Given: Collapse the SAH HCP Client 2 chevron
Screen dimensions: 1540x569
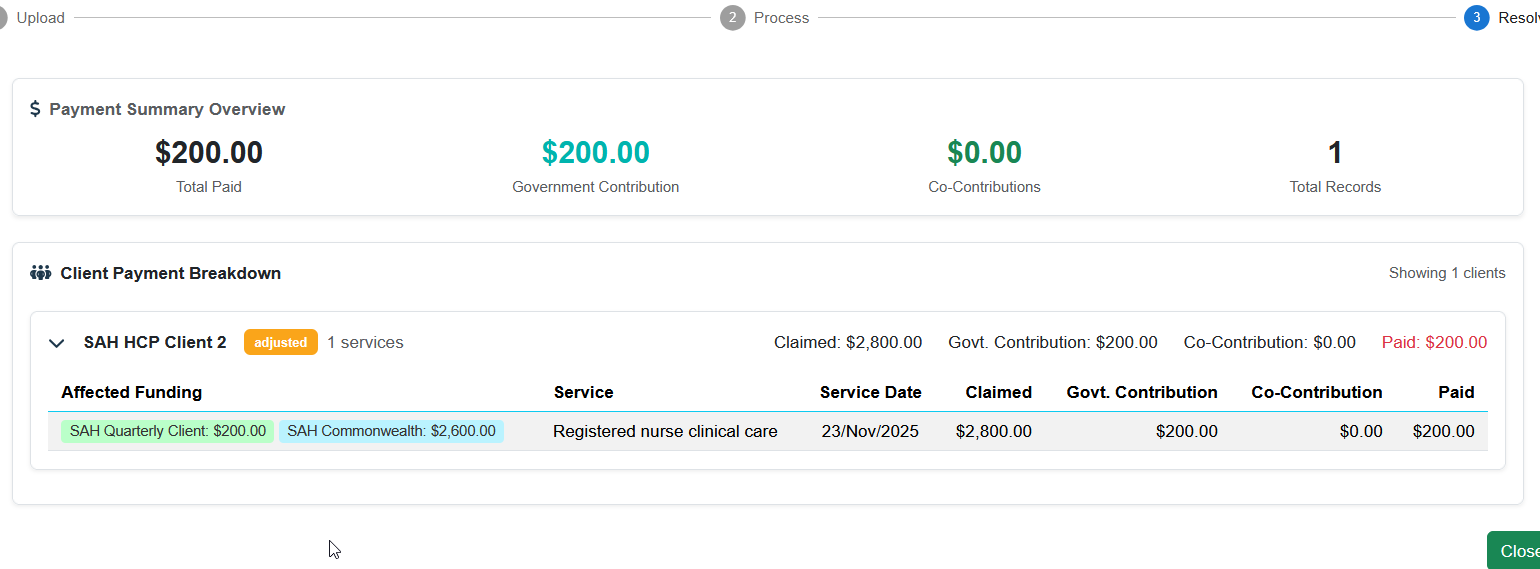Looking at the screenshot, I should pos(57,343).
